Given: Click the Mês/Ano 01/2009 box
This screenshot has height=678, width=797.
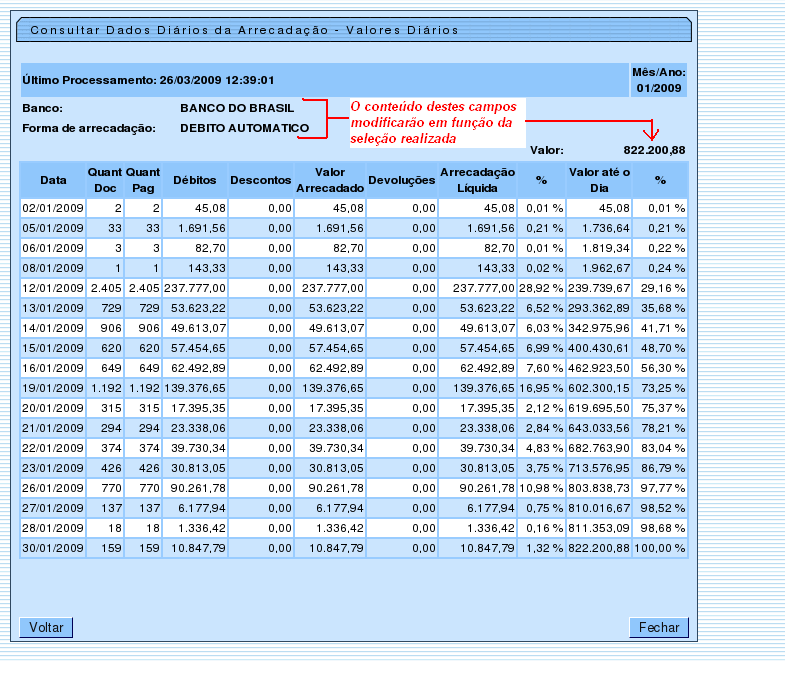Looking at the screenshot, I should (x=658, y=80).
